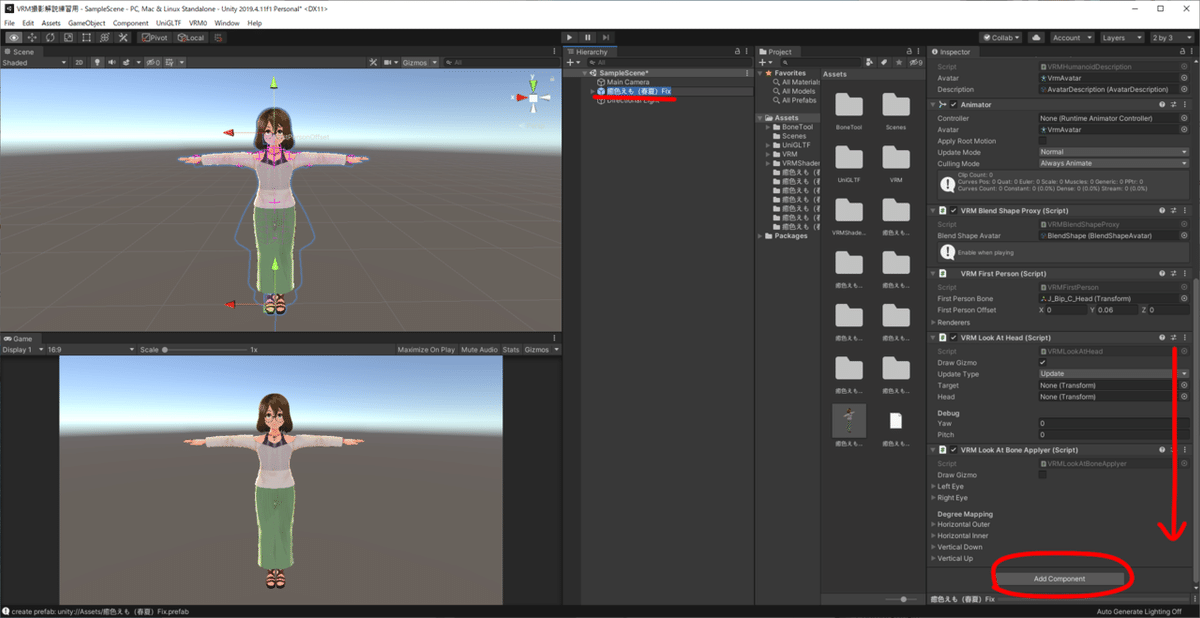This screenshot has height=618, width=1200.
Task: Select the Rotate tool in toolbar
Action: click(x=50, y=37)
